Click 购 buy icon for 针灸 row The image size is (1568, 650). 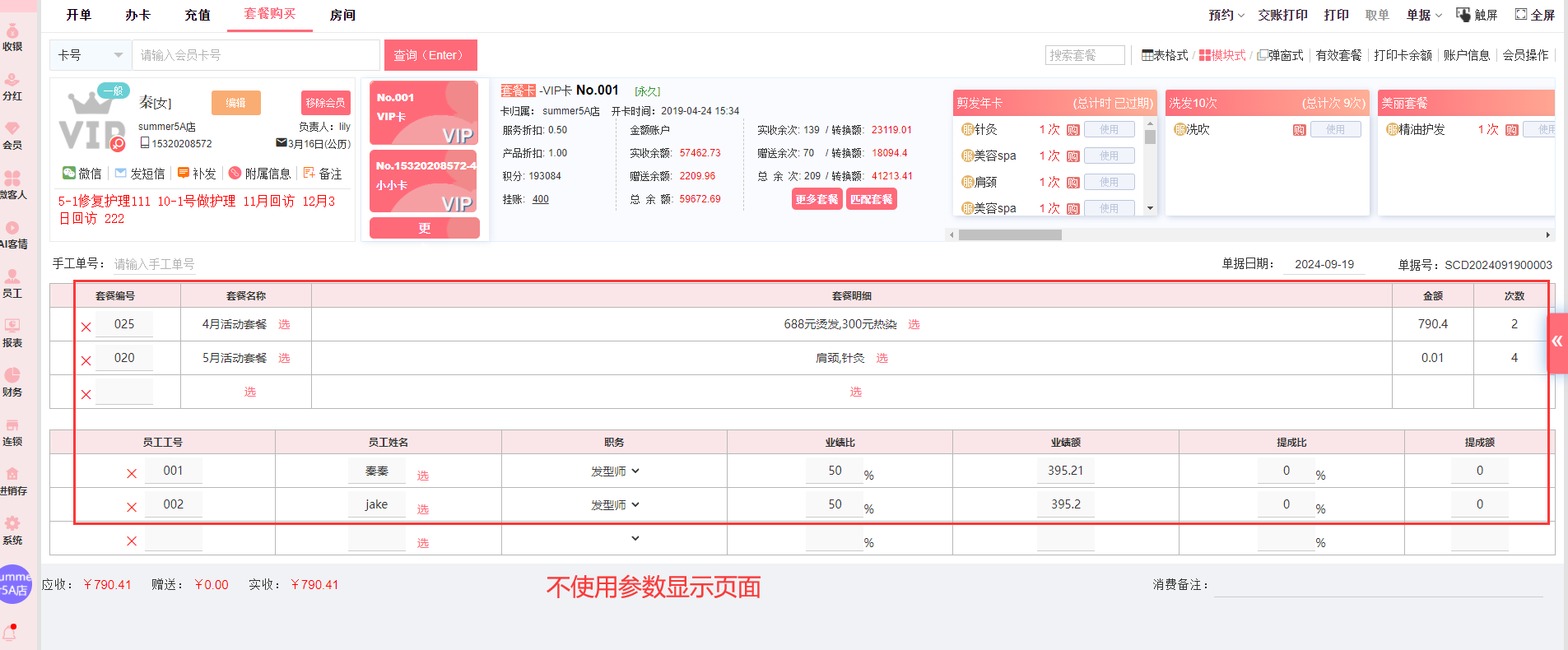(x=1072, y=130)
